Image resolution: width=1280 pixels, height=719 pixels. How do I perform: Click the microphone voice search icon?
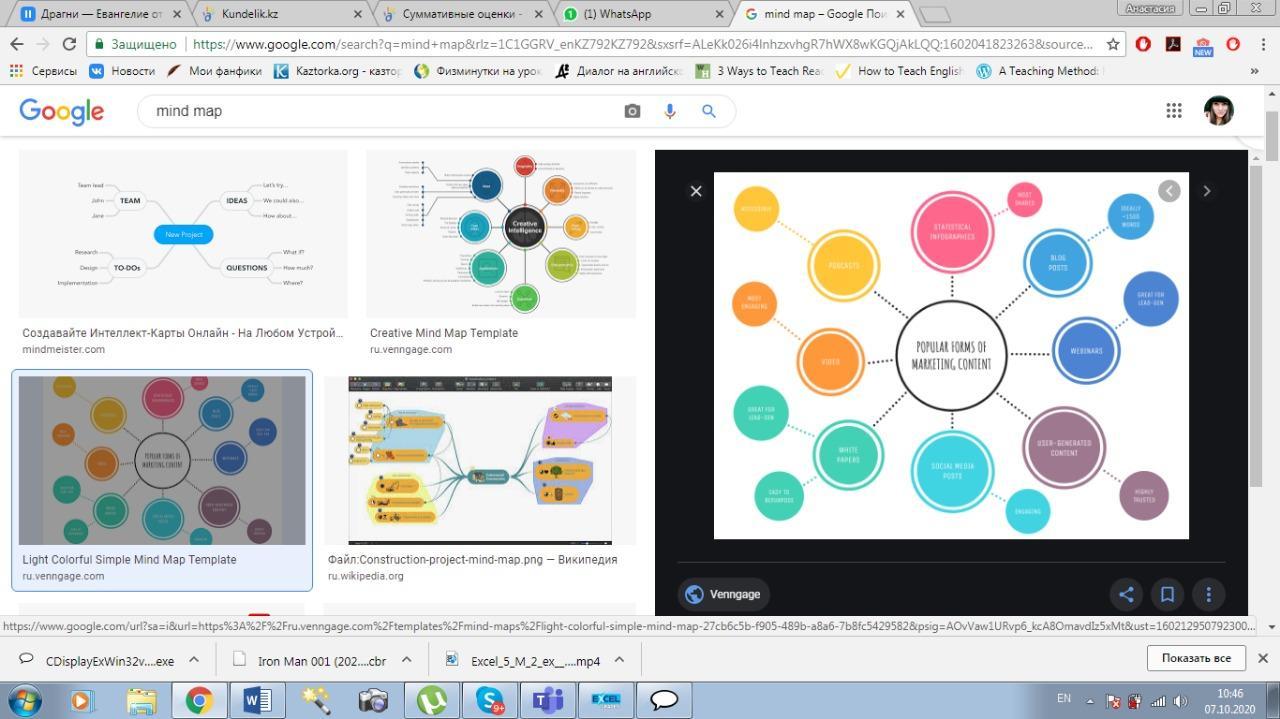click(x=670, y=111)
